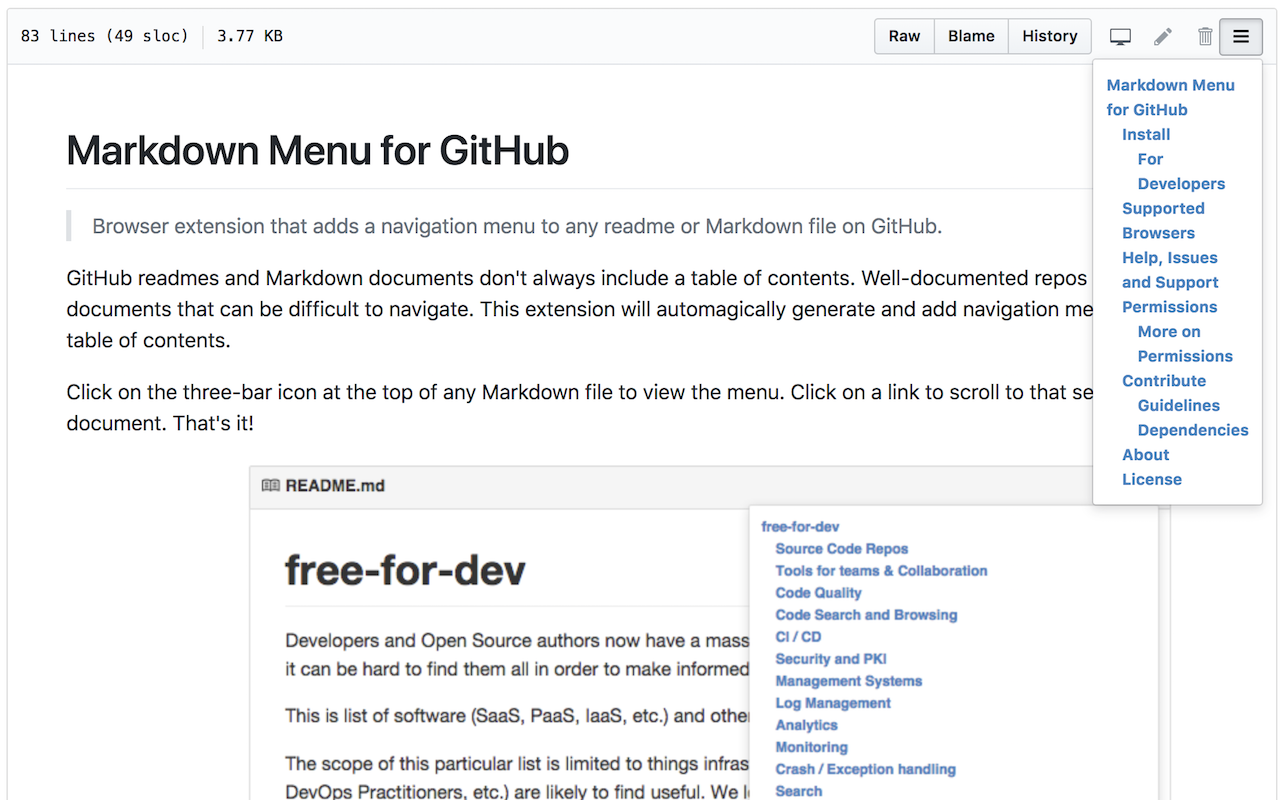Jump to the Install section
The width and height of the screenshot is (1280, 800).
click(x=1146, y=134)
